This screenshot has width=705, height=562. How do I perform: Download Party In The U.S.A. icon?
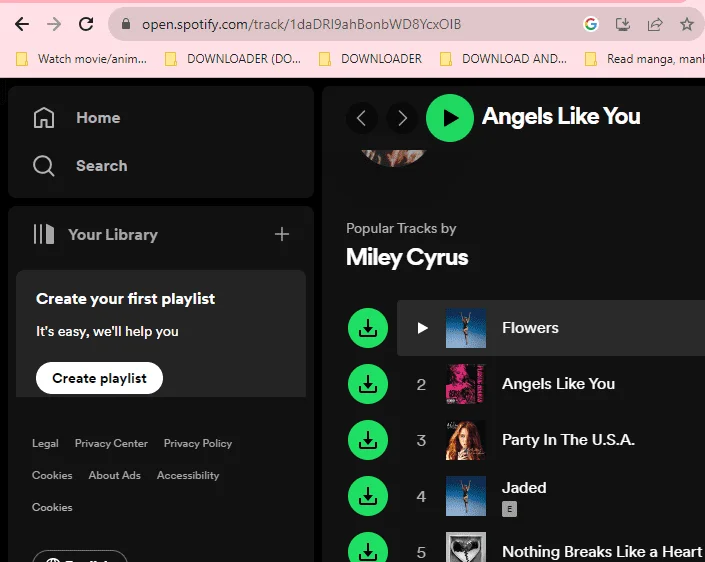point(368,440)
